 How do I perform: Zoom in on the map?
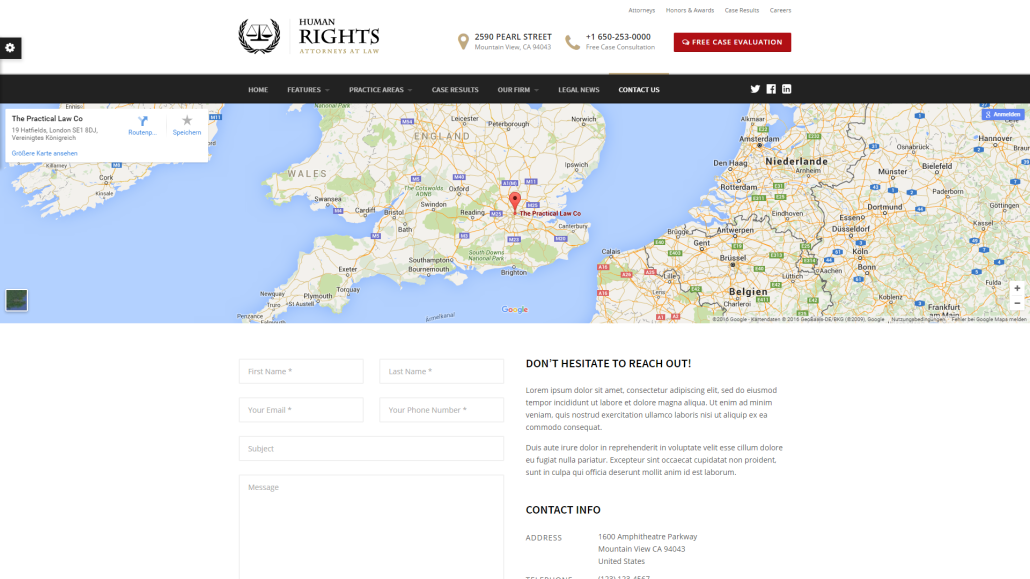[1017, 289]
